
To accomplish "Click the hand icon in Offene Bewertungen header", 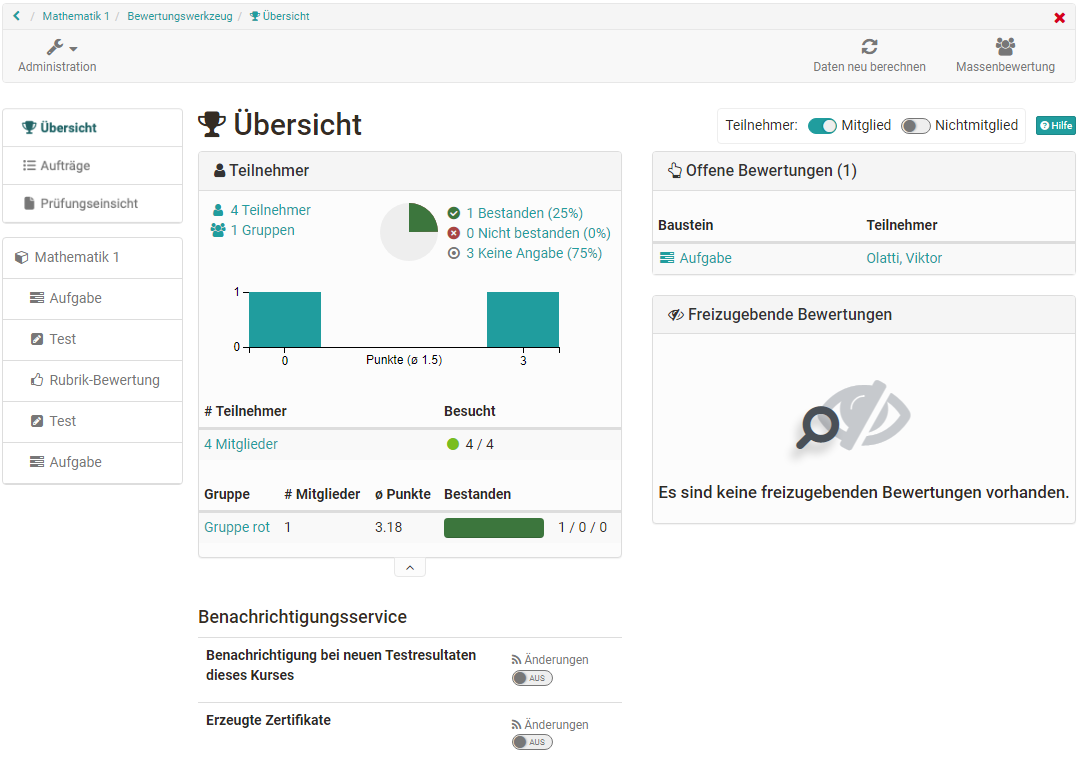I will tap(675, 170).
